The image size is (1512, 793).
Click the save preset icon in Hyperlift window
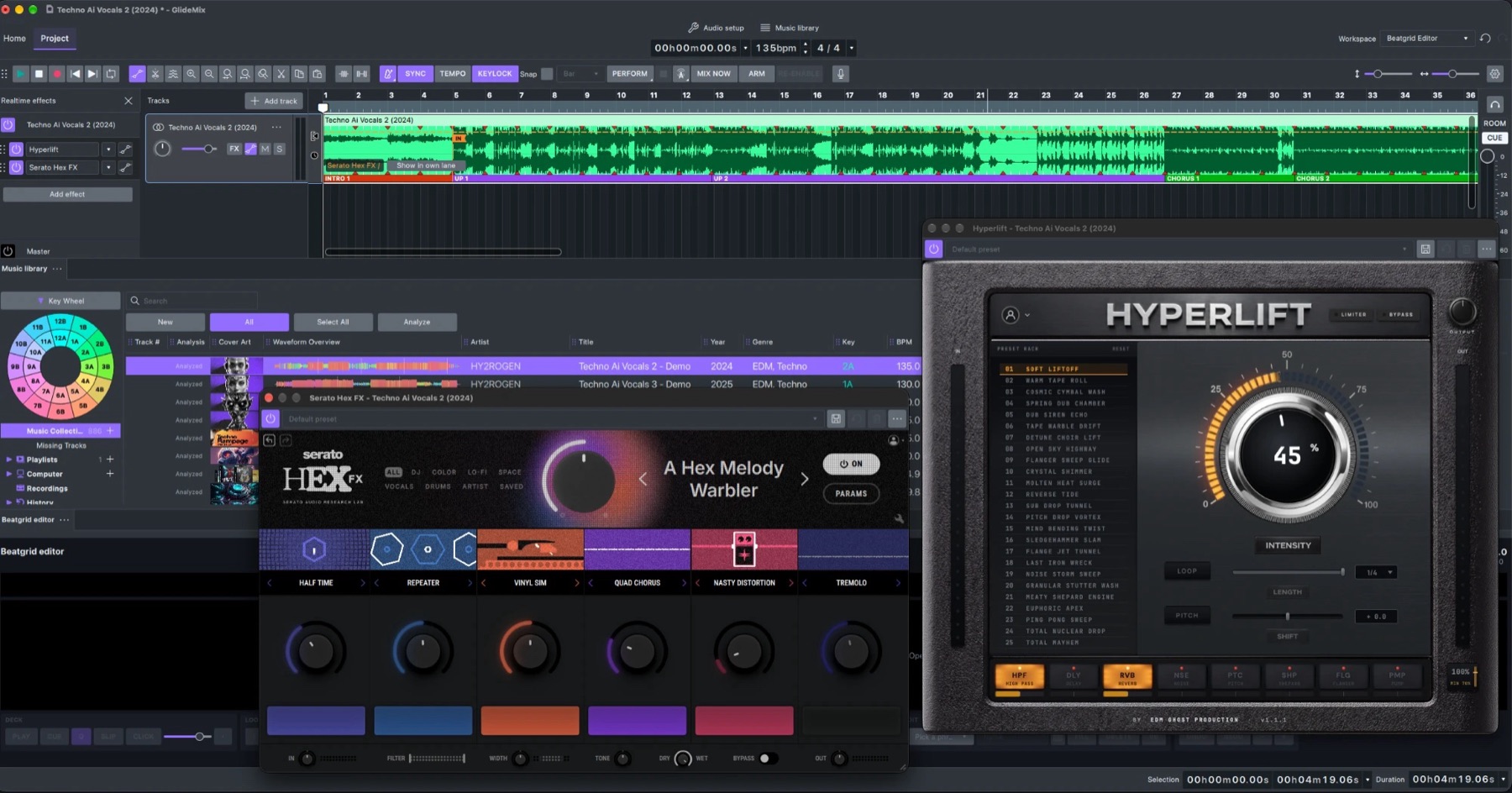click(x=1425, y=249)
